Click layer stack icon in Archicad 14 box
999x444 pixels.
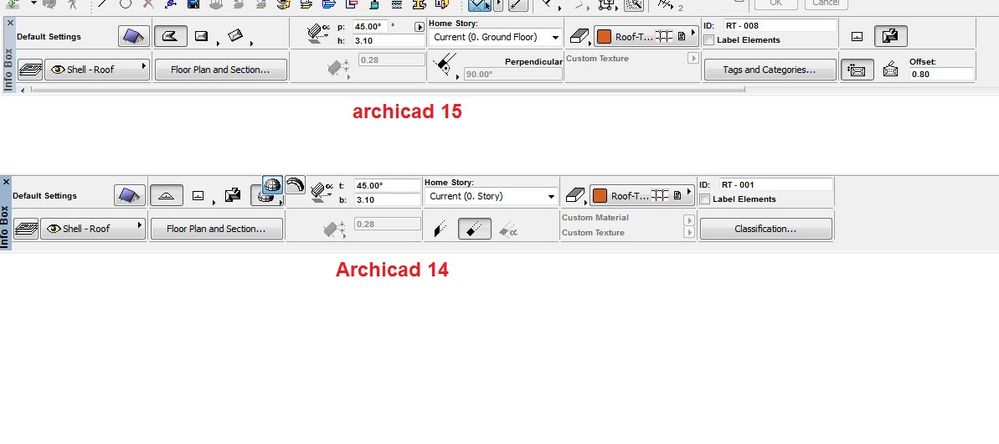pyautogui.click(x=26, y=229)
